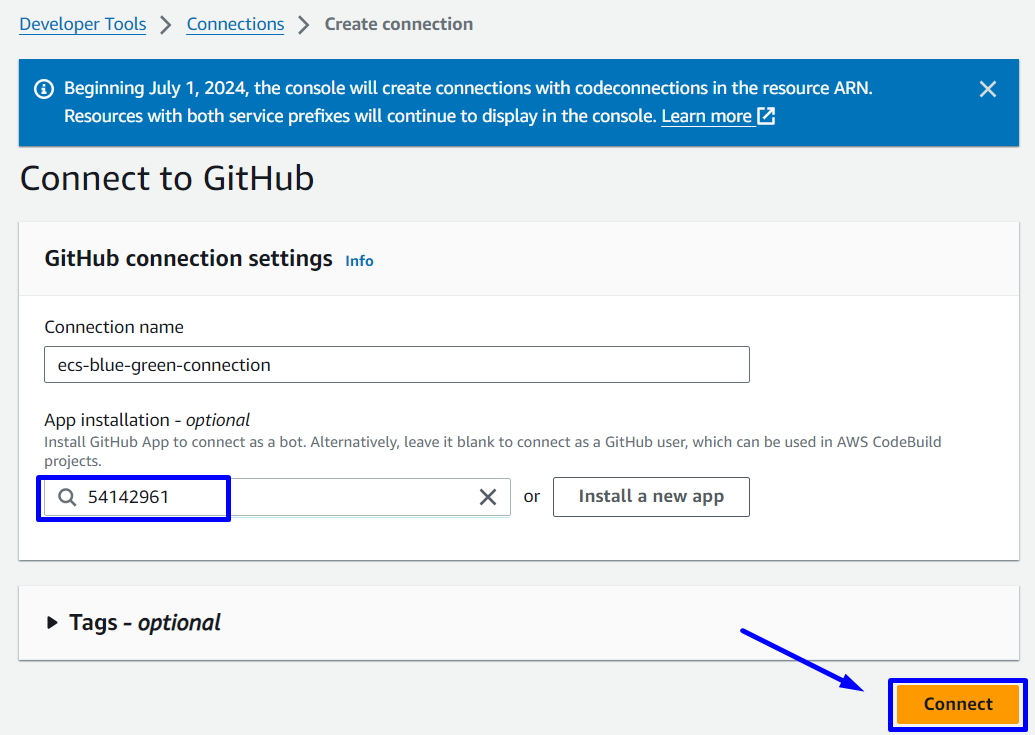The image size is (1035, 735).
Task: Click the magnifier icon in App installation field
Action: pos(67,497)
